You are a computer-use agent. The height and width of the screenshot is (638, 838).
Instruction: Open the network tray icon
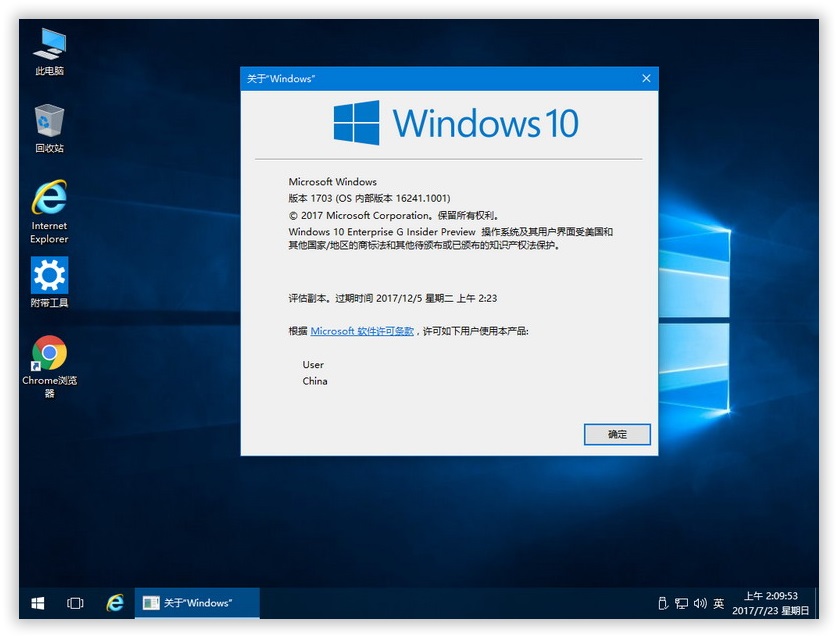pos(681,603)
